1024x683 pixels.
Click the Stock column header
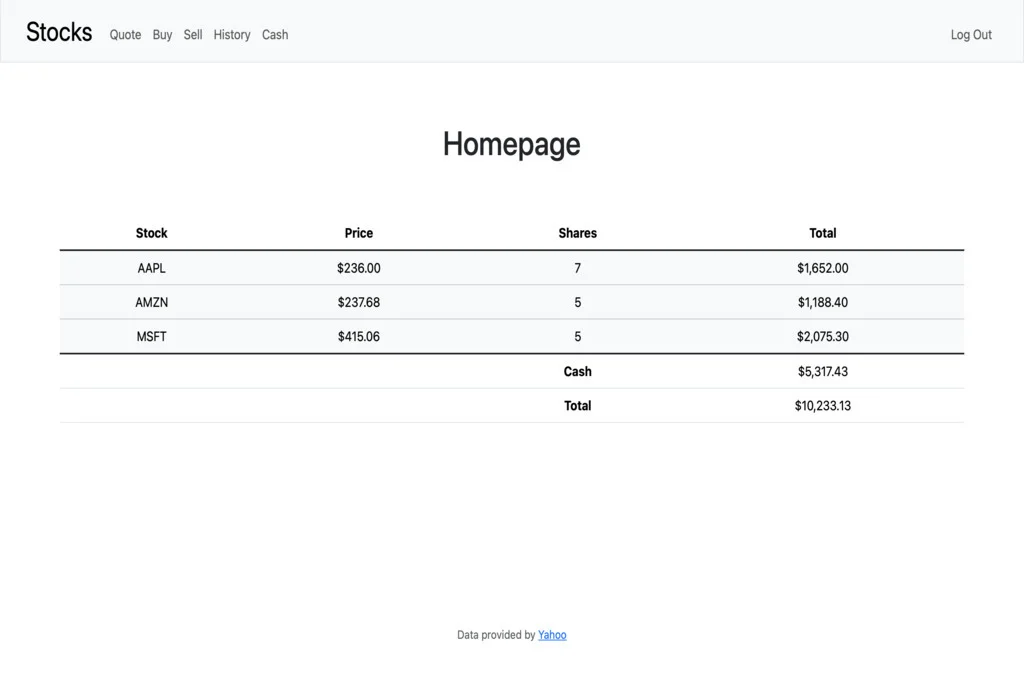pos(151,233)
